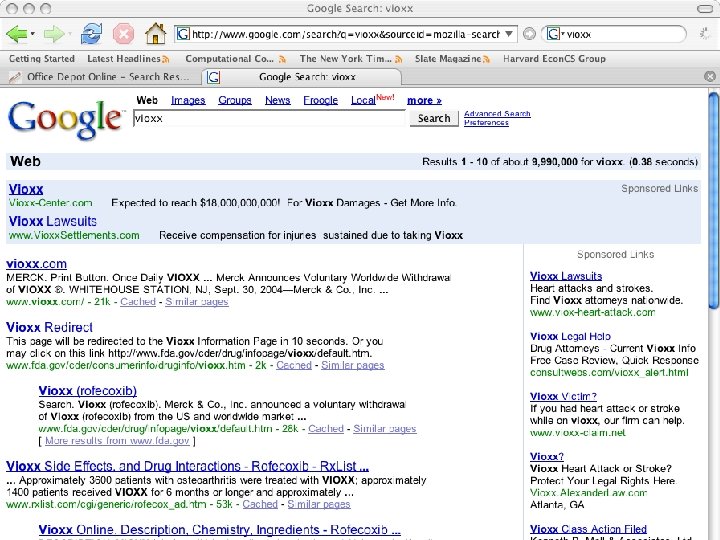This screenshot has height=540, width=720.
Task: Open the vioxx.com result title
Action: pos(36,264)
